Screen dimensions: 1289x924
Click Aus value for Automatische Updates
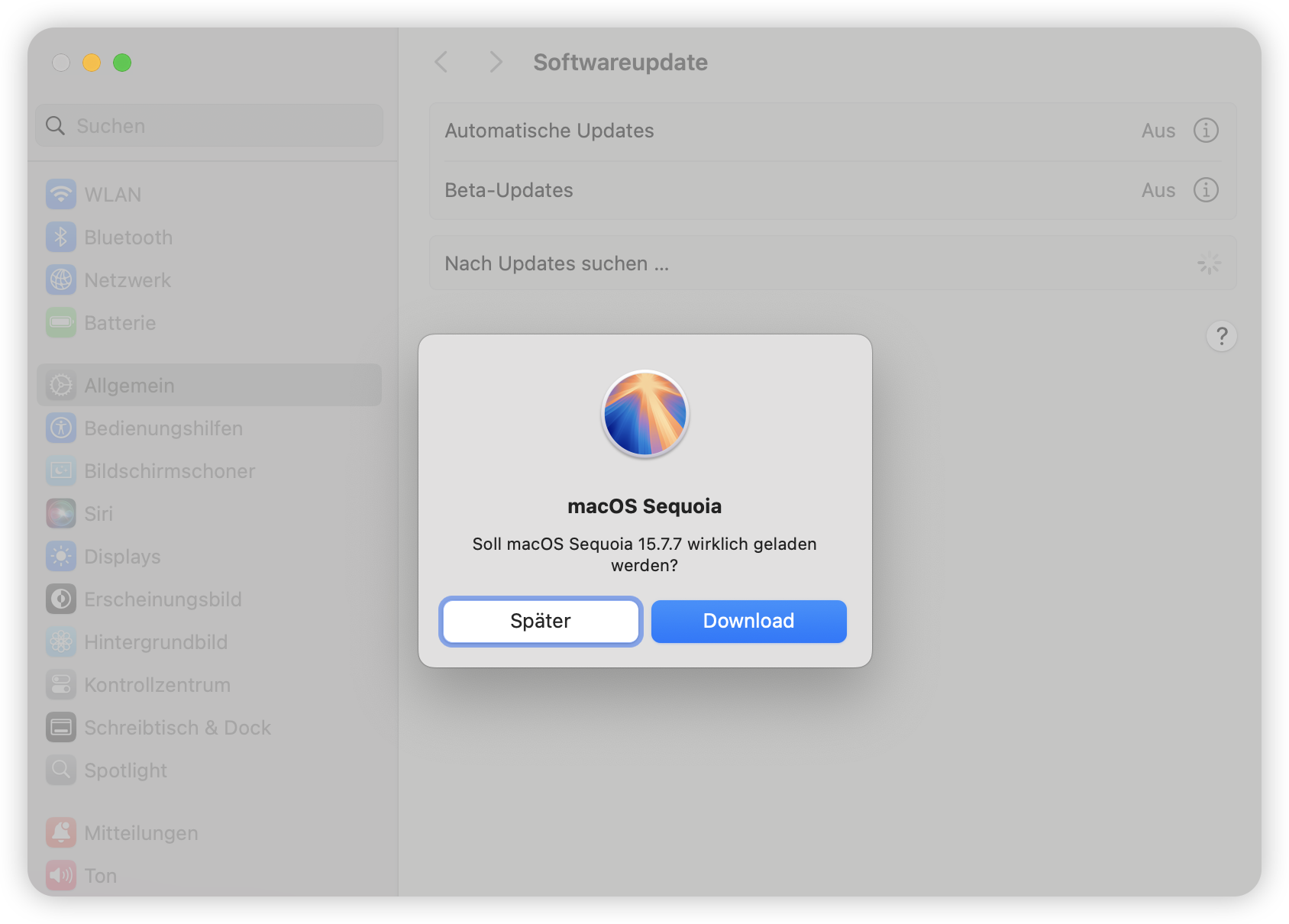[x=1158, y=131]
